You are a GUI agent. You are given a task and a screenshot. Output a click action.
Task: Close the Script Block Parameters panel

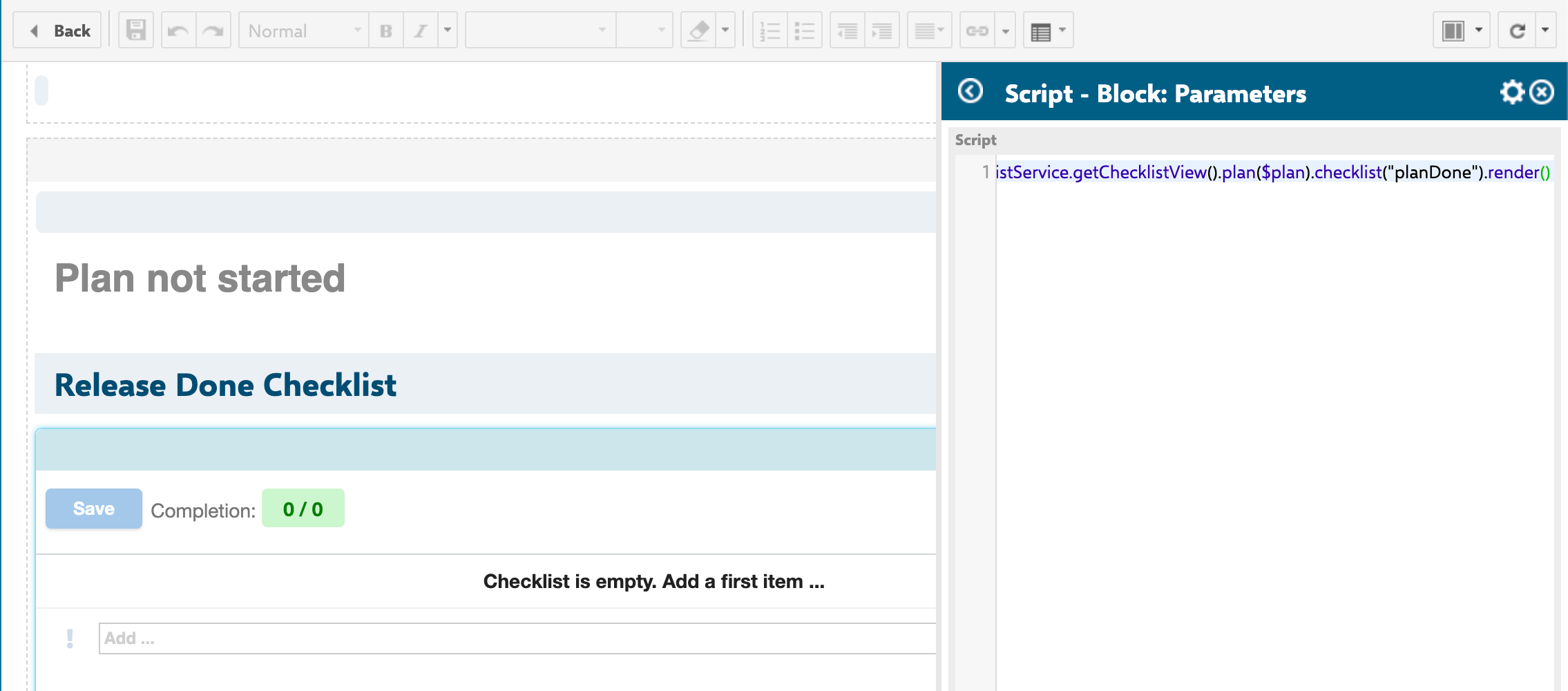1542,92
